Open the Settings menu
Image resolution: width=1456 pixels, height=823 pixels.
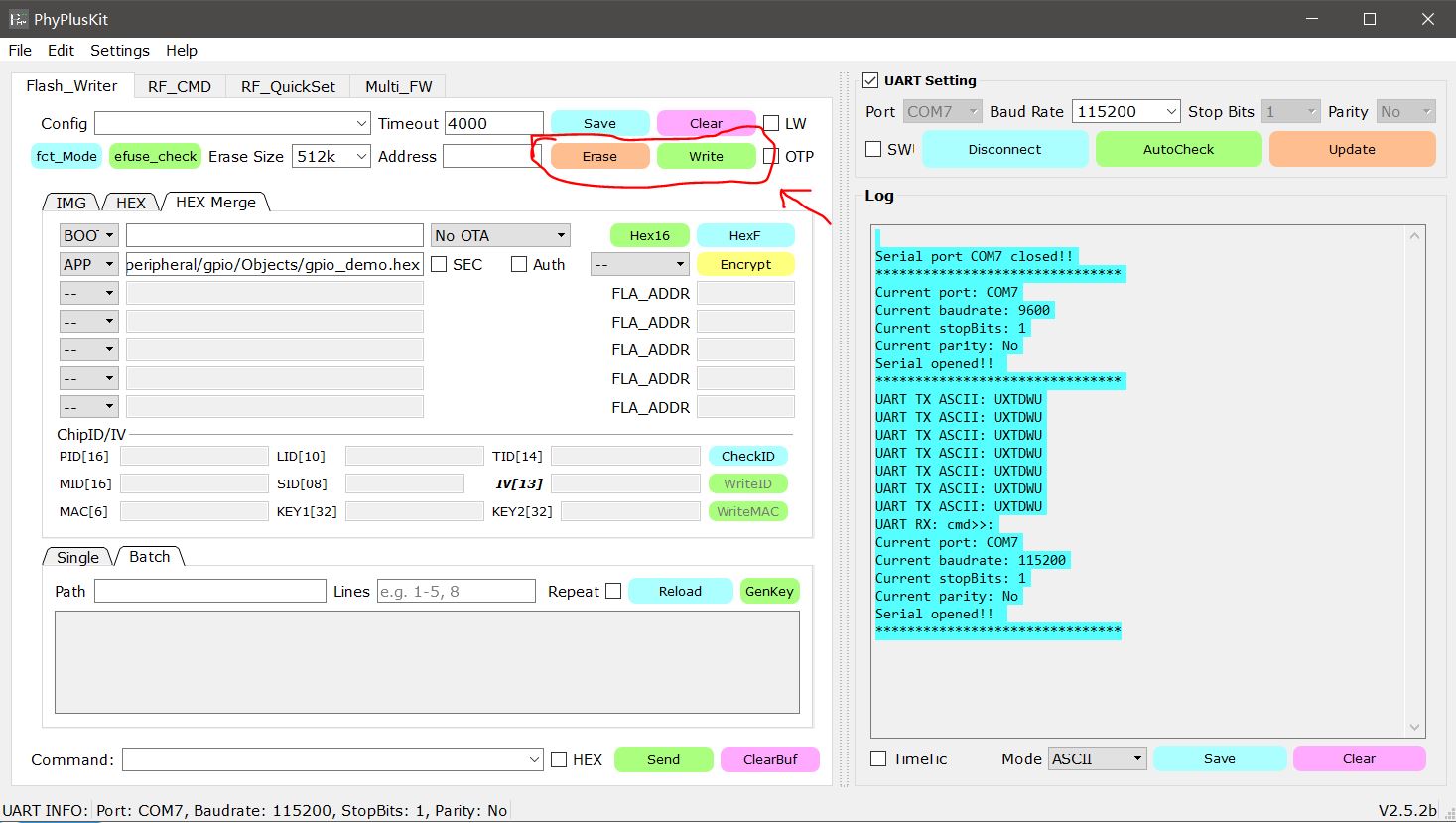[x=120, y=50]
